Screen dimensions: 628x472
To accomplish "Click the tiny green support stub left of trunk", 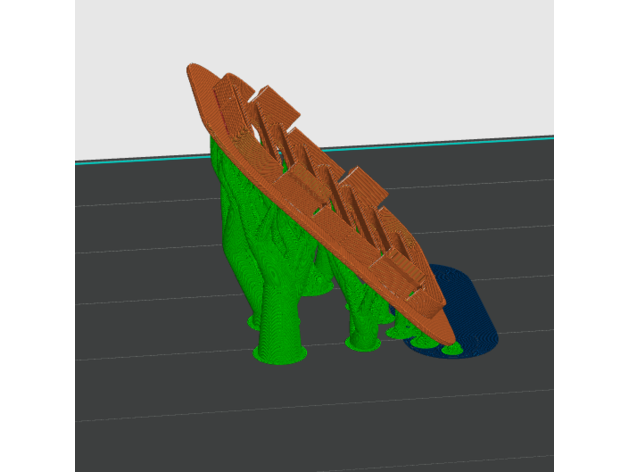I will (x=250, y=322).
